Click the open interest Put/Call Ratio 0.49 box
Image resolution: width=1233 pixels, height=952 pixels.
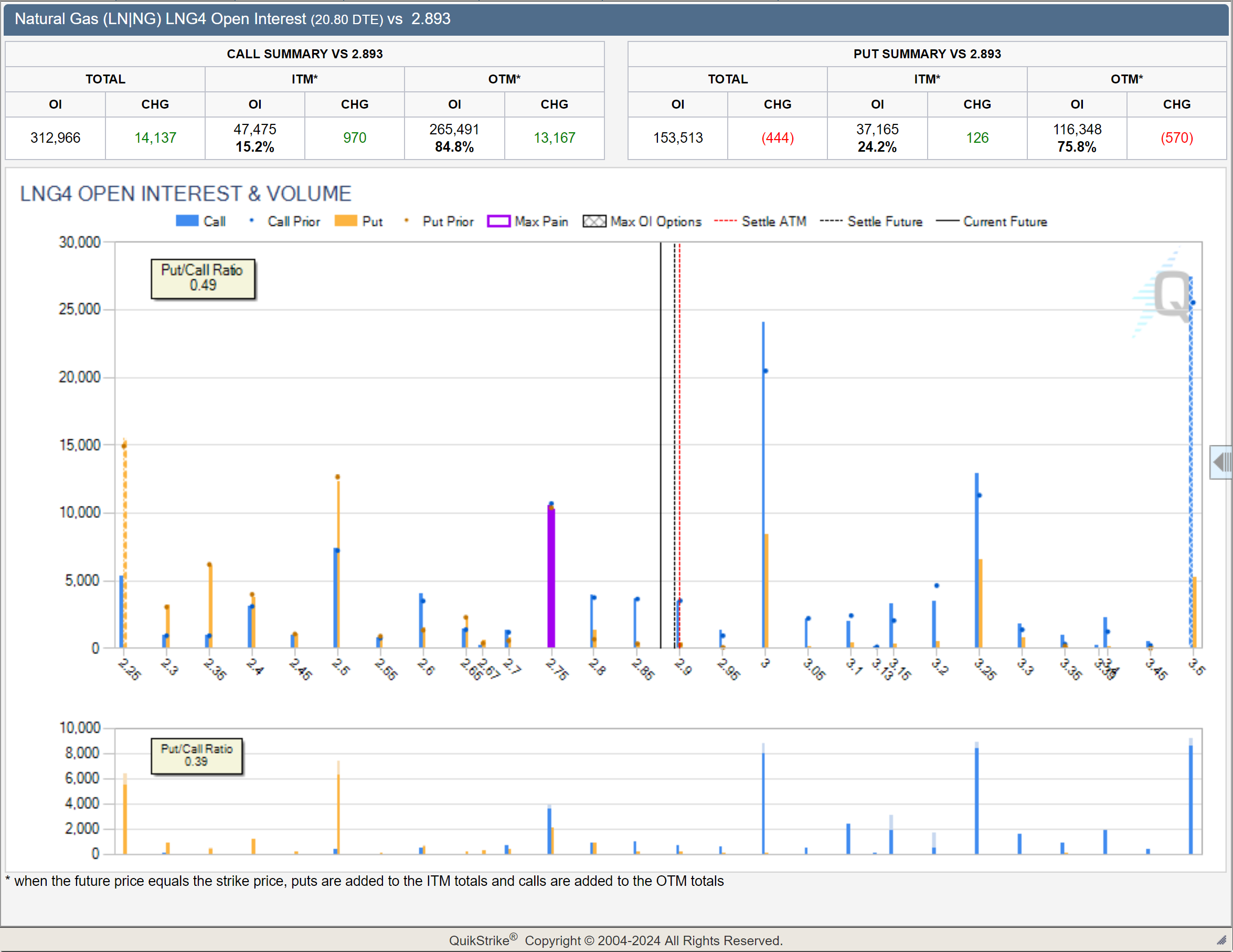[x=203, y=278]
